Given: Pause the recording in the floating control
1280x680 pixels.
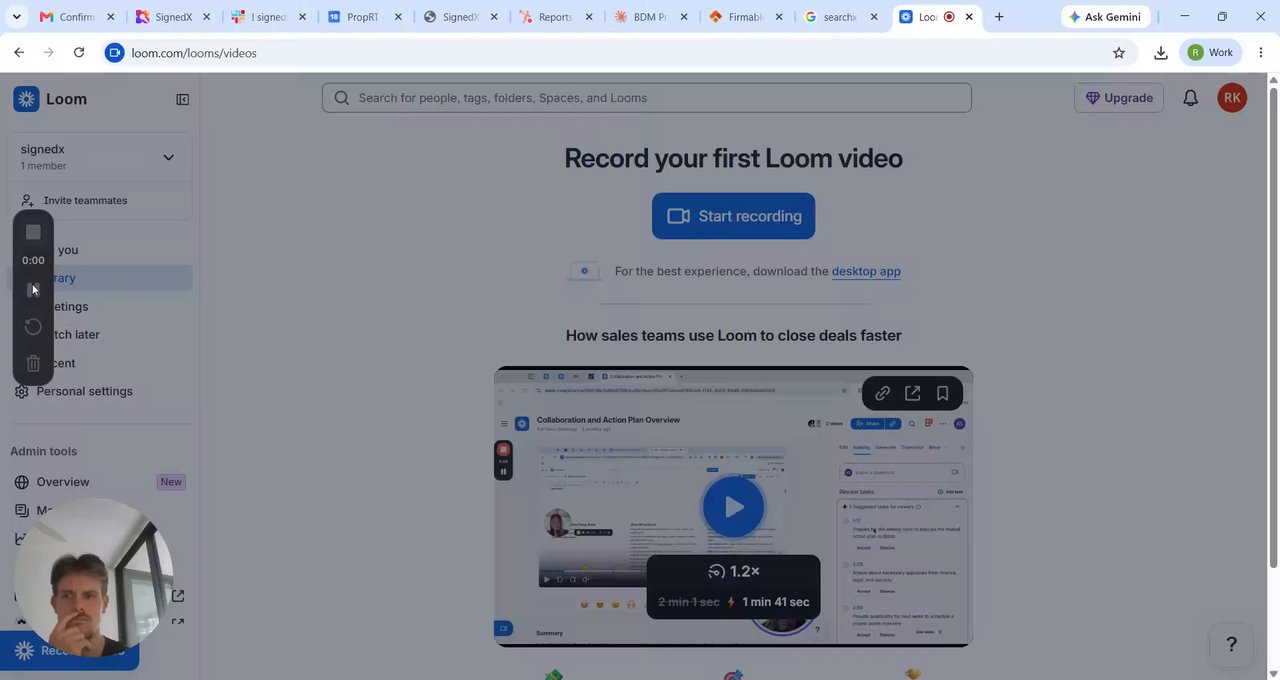Looking at the screenshot, I should coord(33,289).
